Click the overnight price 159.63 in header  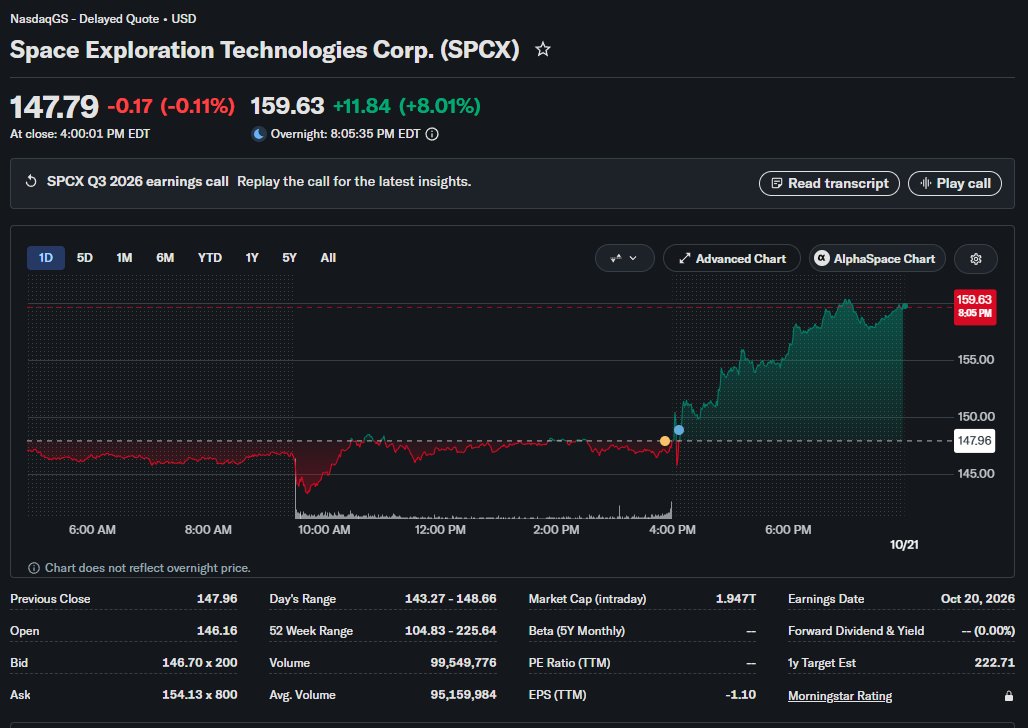pos(287,106)
